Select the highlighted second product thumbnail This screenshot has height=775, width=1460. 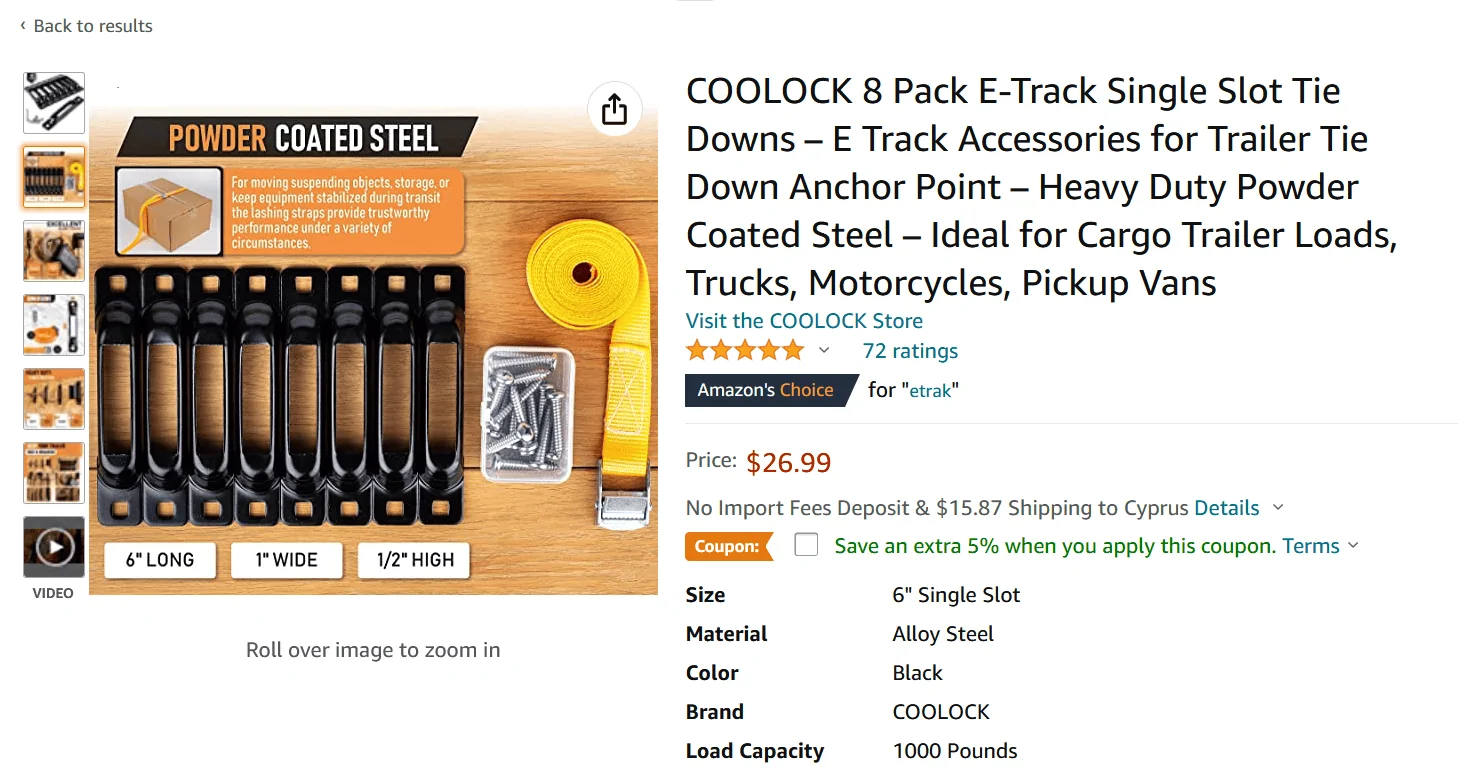(54, 177)
